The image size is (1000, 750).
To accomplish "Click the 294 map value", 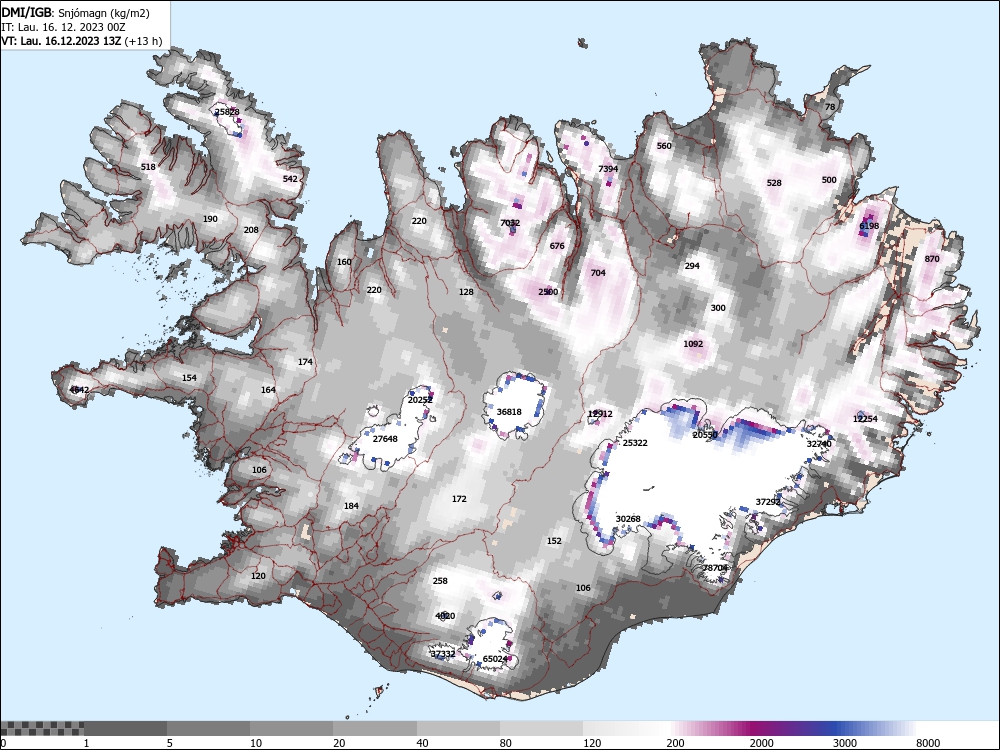I will [692, 267].
